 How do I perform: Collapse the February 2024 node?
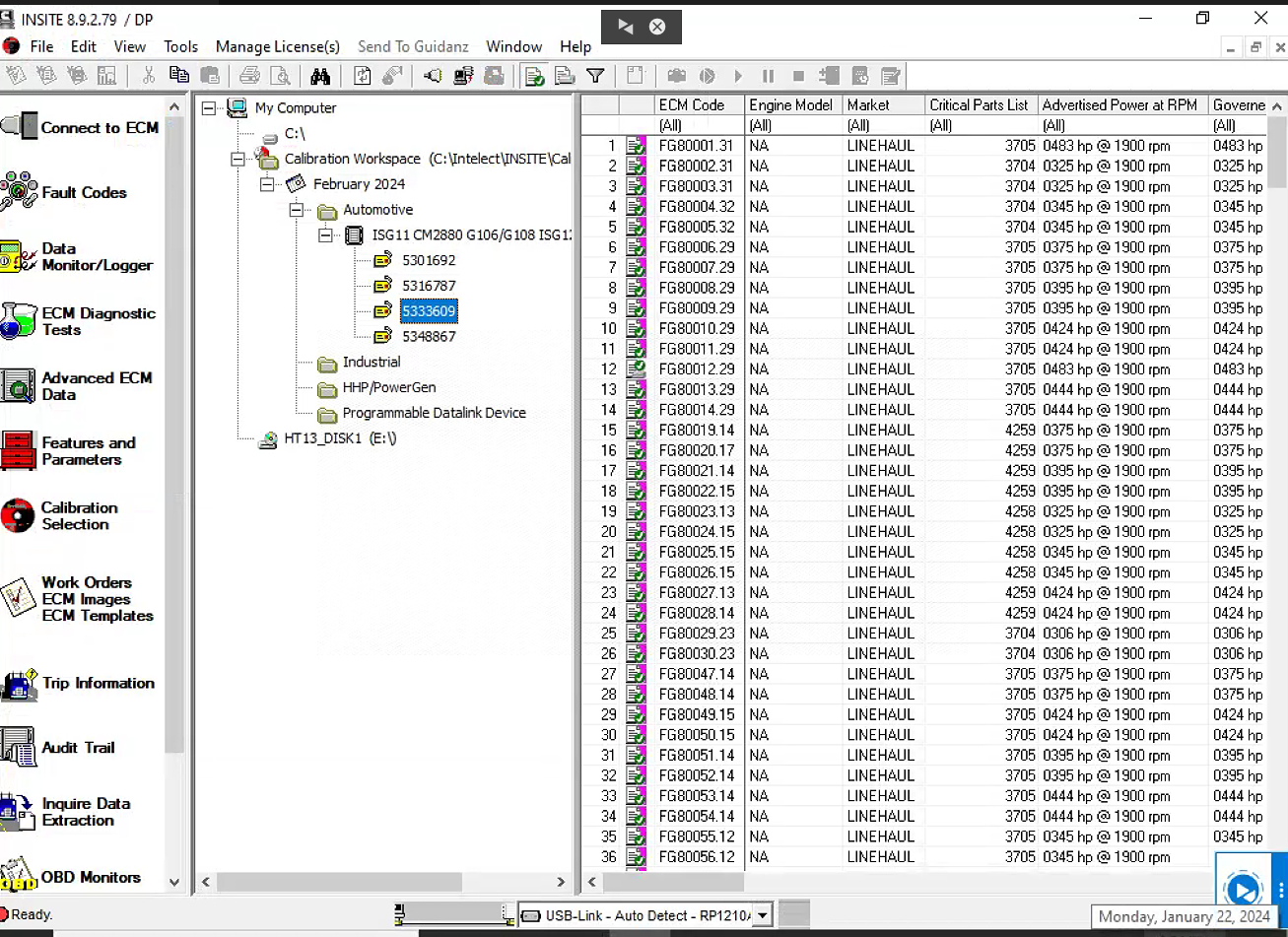(x=267, y=184)
